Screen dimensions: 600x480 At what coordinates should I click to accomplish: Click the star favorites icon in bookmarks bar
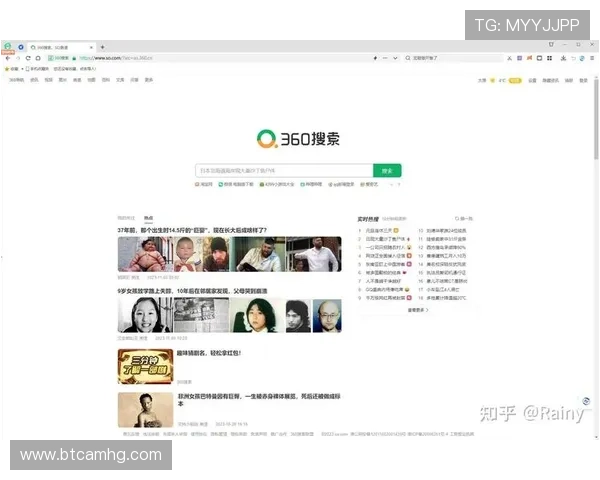7,69
